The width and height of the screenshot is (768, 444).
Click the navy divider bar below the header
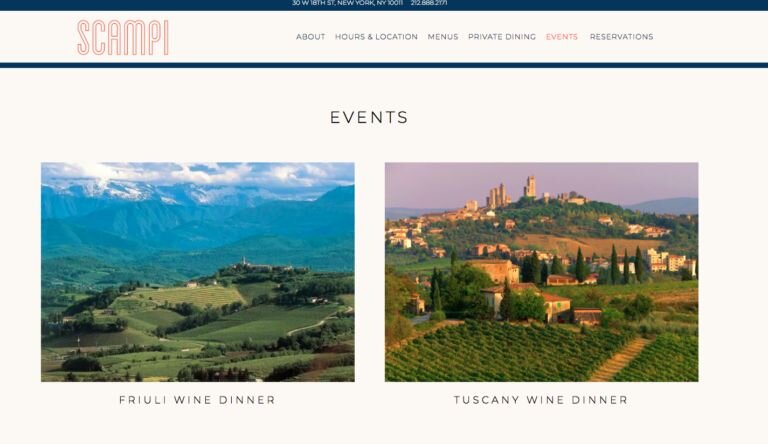(x=384, y=65)
